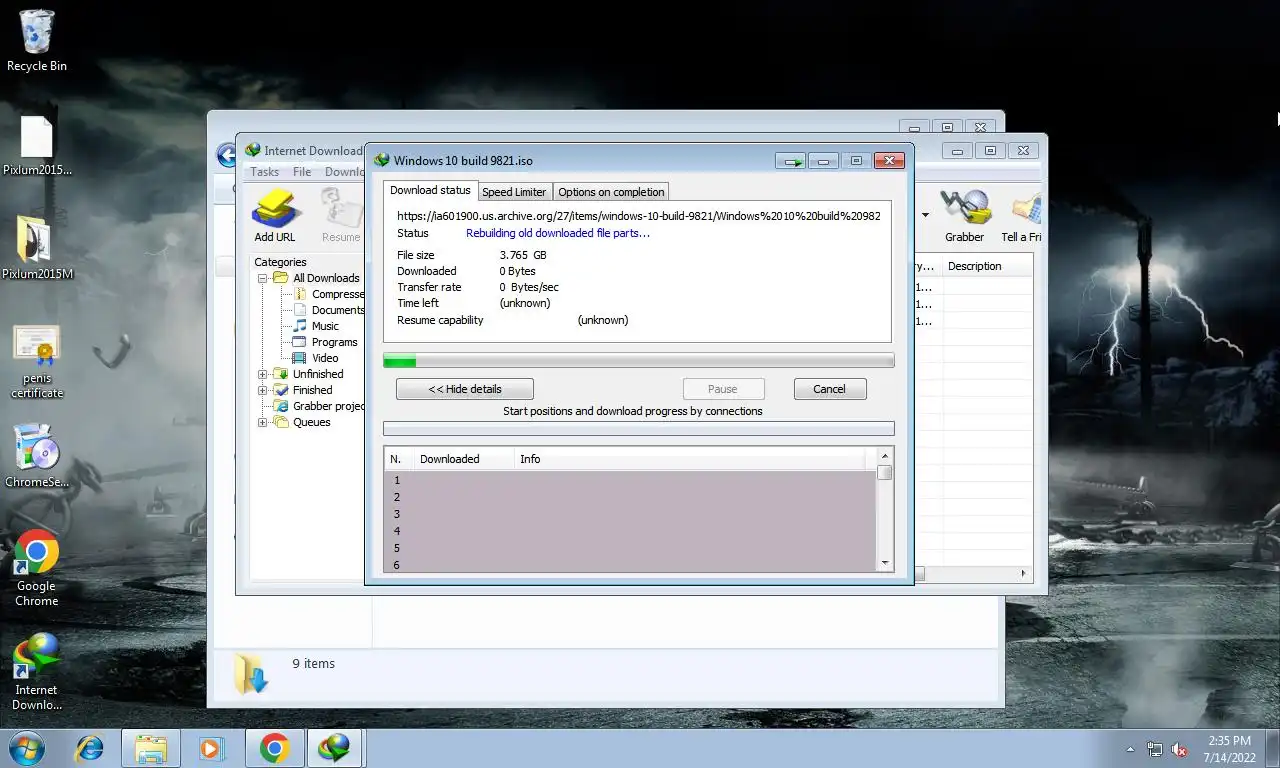Click the Pause button
Screen dimensions: 1280x768
click(x=723, y=389)
